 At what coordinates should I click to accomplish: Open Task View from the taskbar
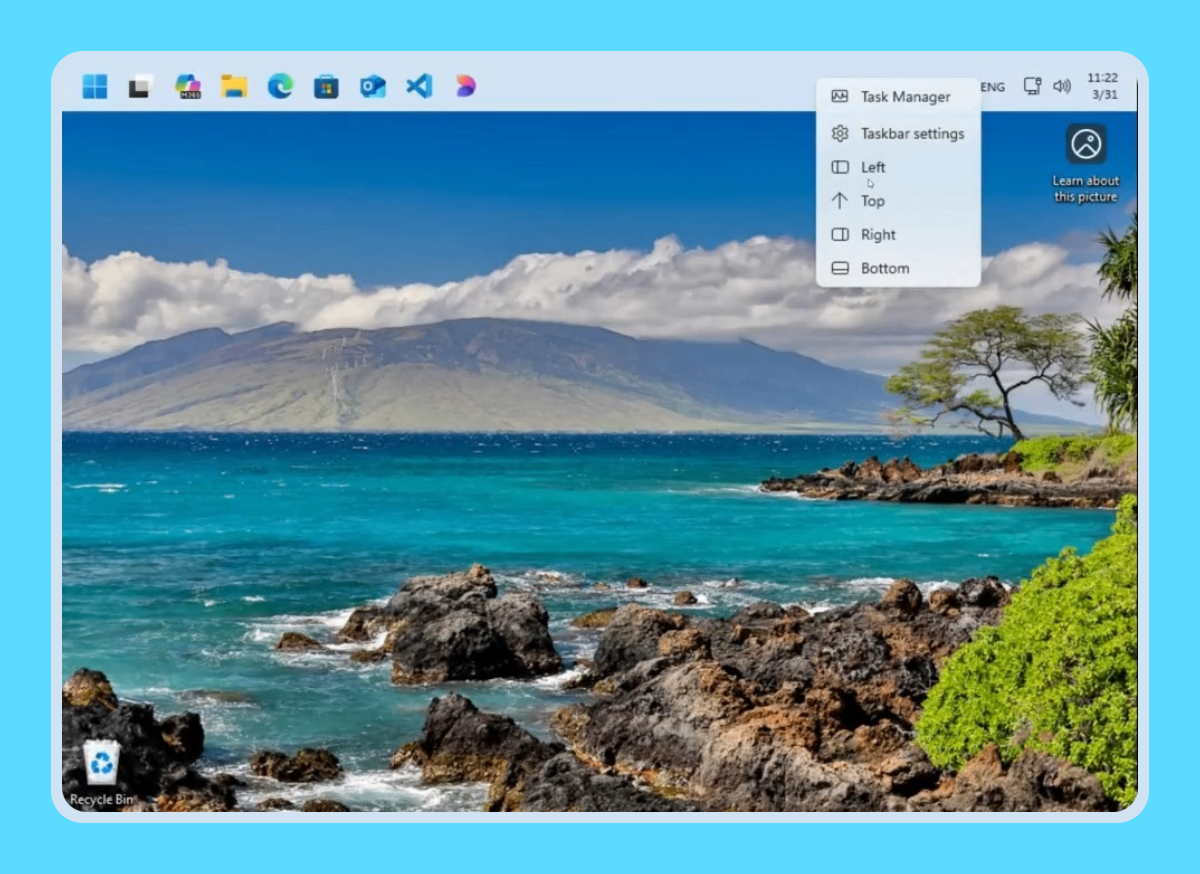(140, 87)
